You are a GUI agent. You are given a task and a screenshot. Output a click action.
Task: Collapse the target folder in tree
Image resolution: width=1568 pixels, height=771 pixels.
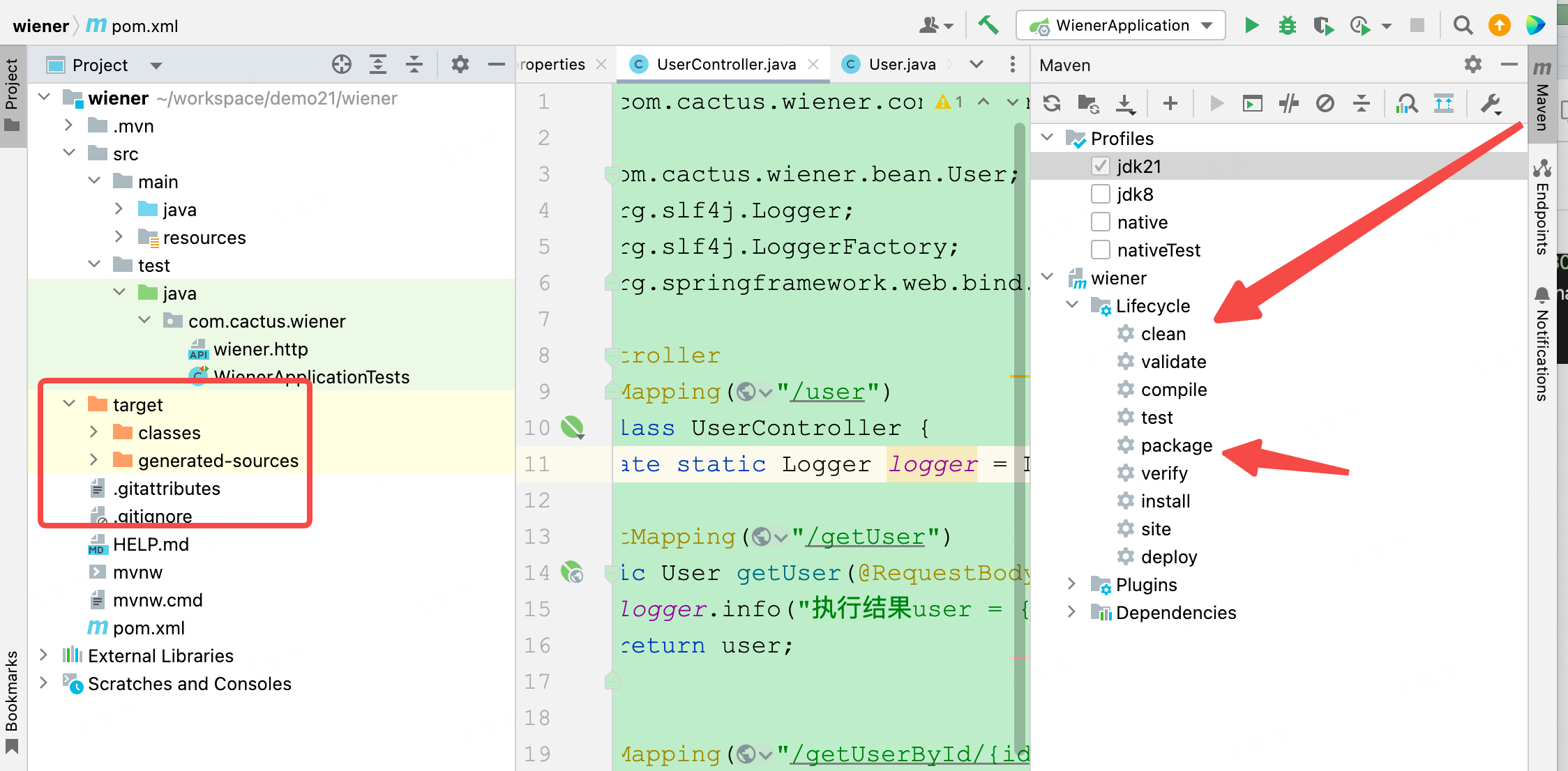click(x=69, y=404)
